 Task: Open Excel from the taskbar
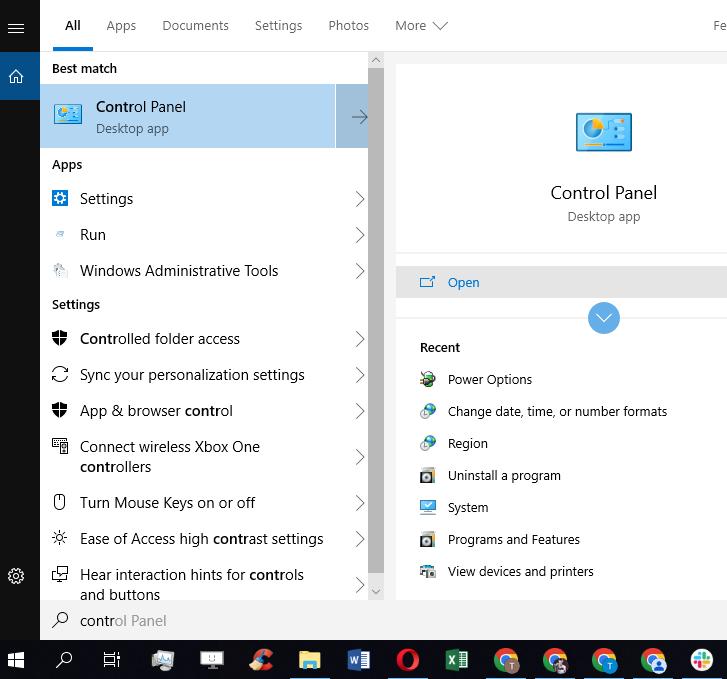click(456, 660)
